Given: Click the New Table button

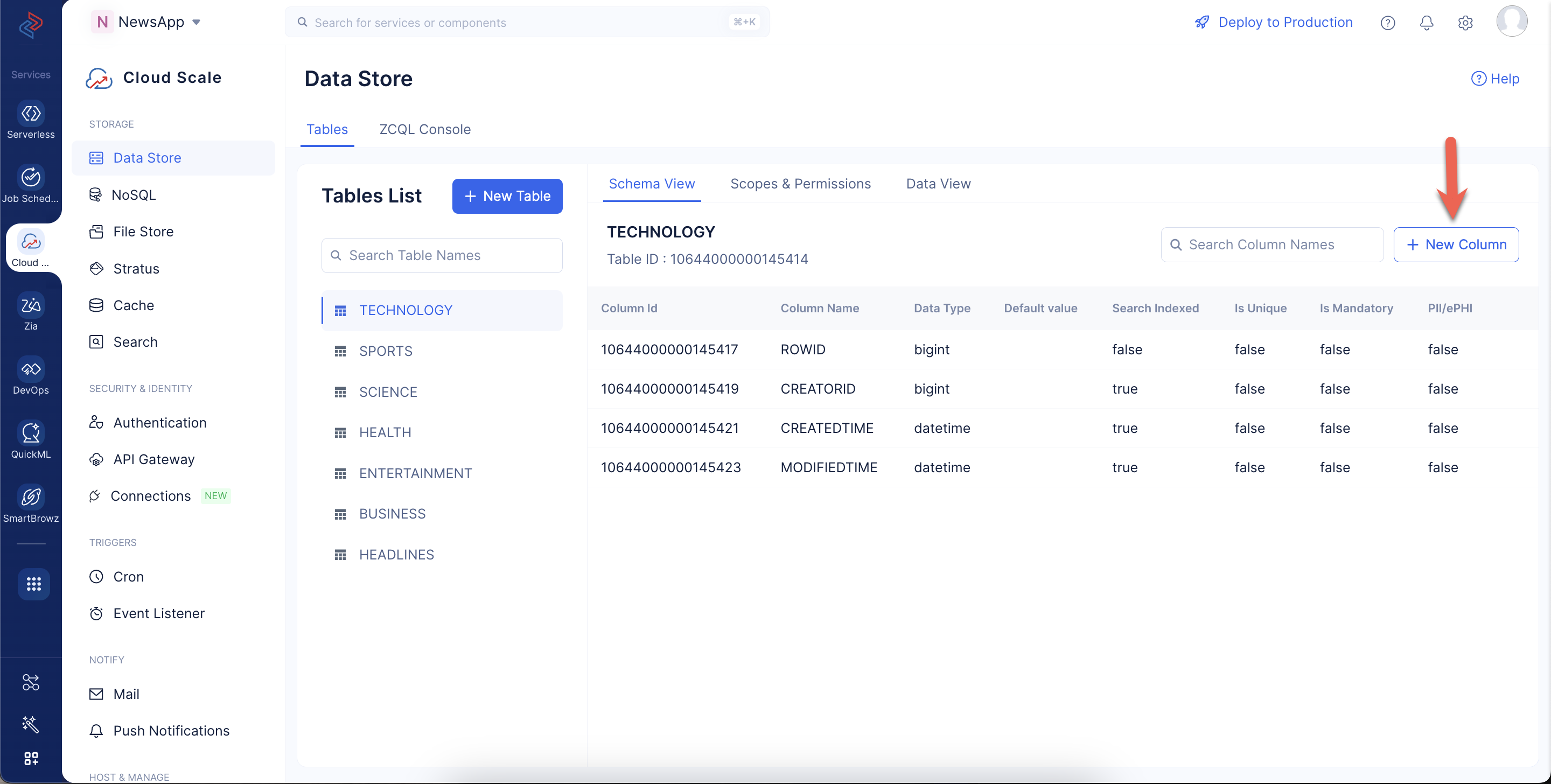Looking at the screenshot, I should pyautogui.click(x=507, y=197).
